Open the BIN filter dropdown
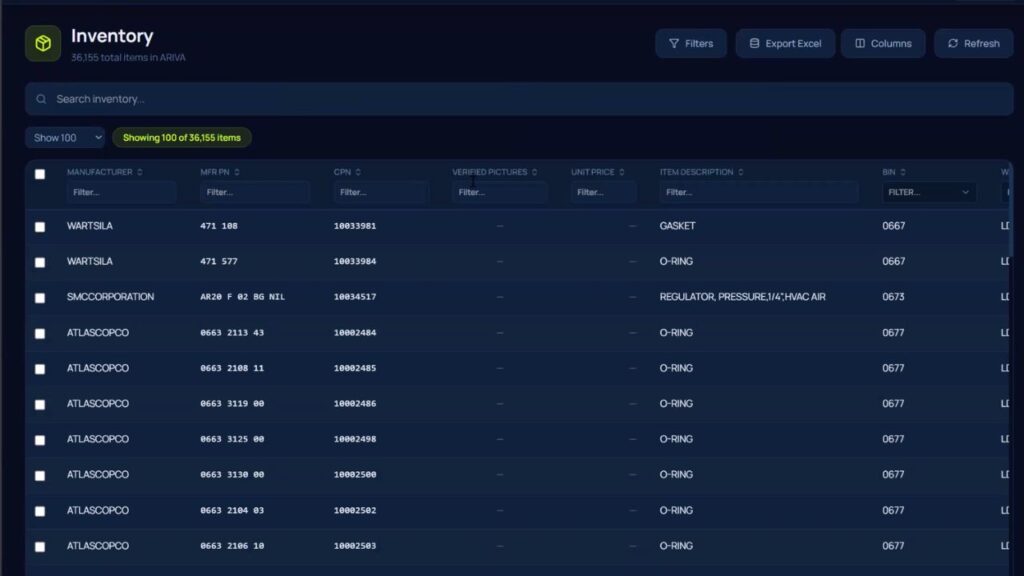This screenshot has width=1024, height=576. click(x=929, y=192)
